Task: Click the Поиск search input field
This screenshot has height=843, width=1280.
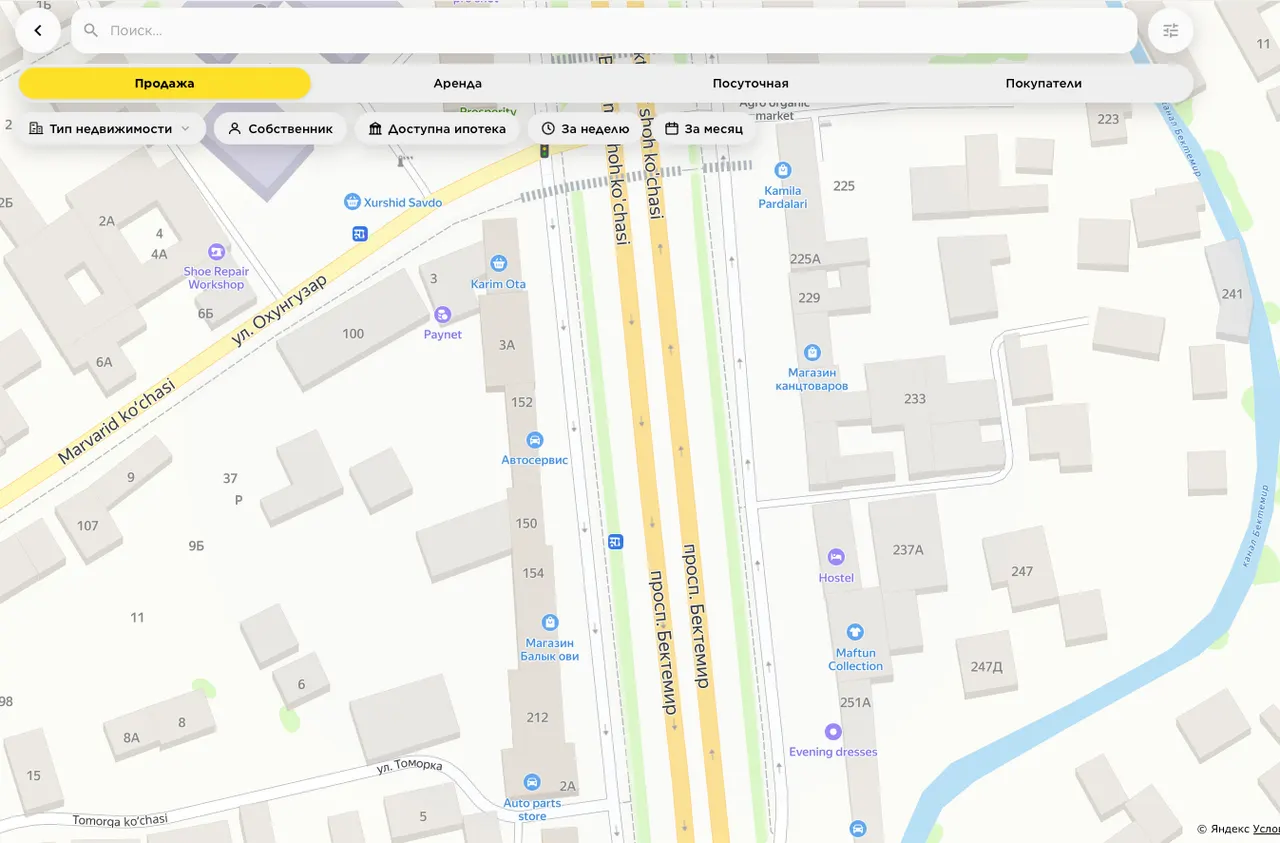Action: pyautogui.click(x=604, y=31)
